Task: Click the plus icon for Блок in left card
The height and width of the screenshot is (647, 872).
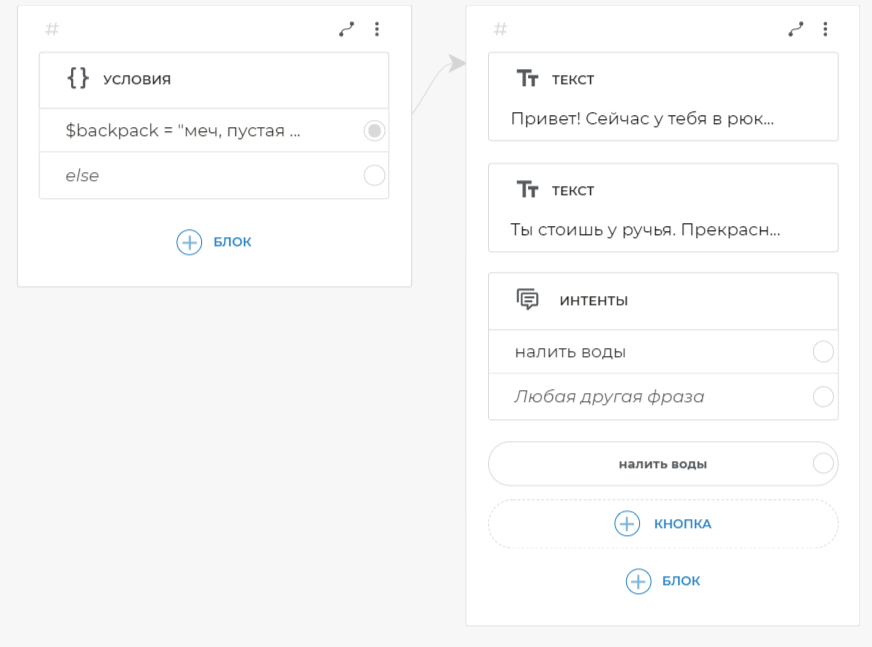Action: pos(189,242)
